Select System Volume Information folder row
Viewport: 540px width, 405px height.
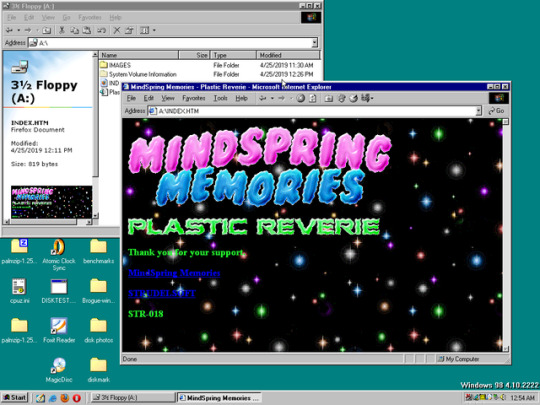tap(138, 74)
